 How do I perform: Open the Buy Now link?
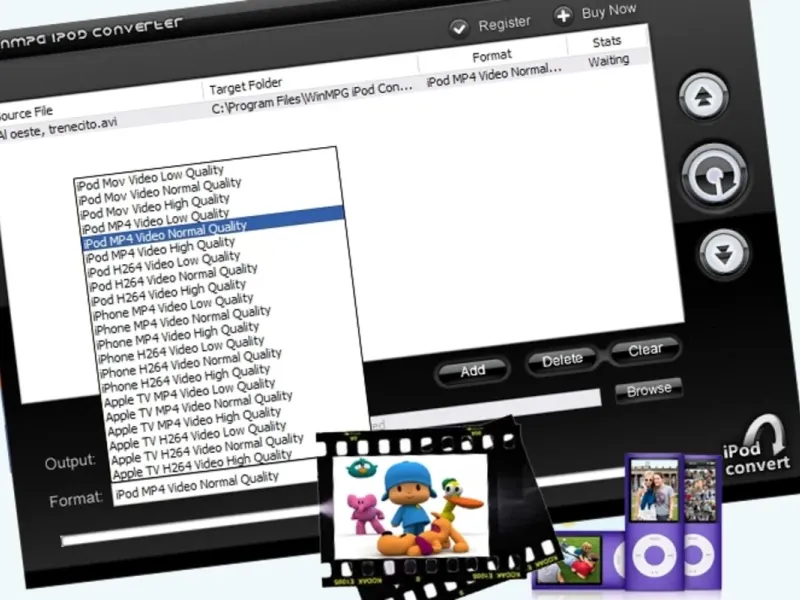pos(609,11)
